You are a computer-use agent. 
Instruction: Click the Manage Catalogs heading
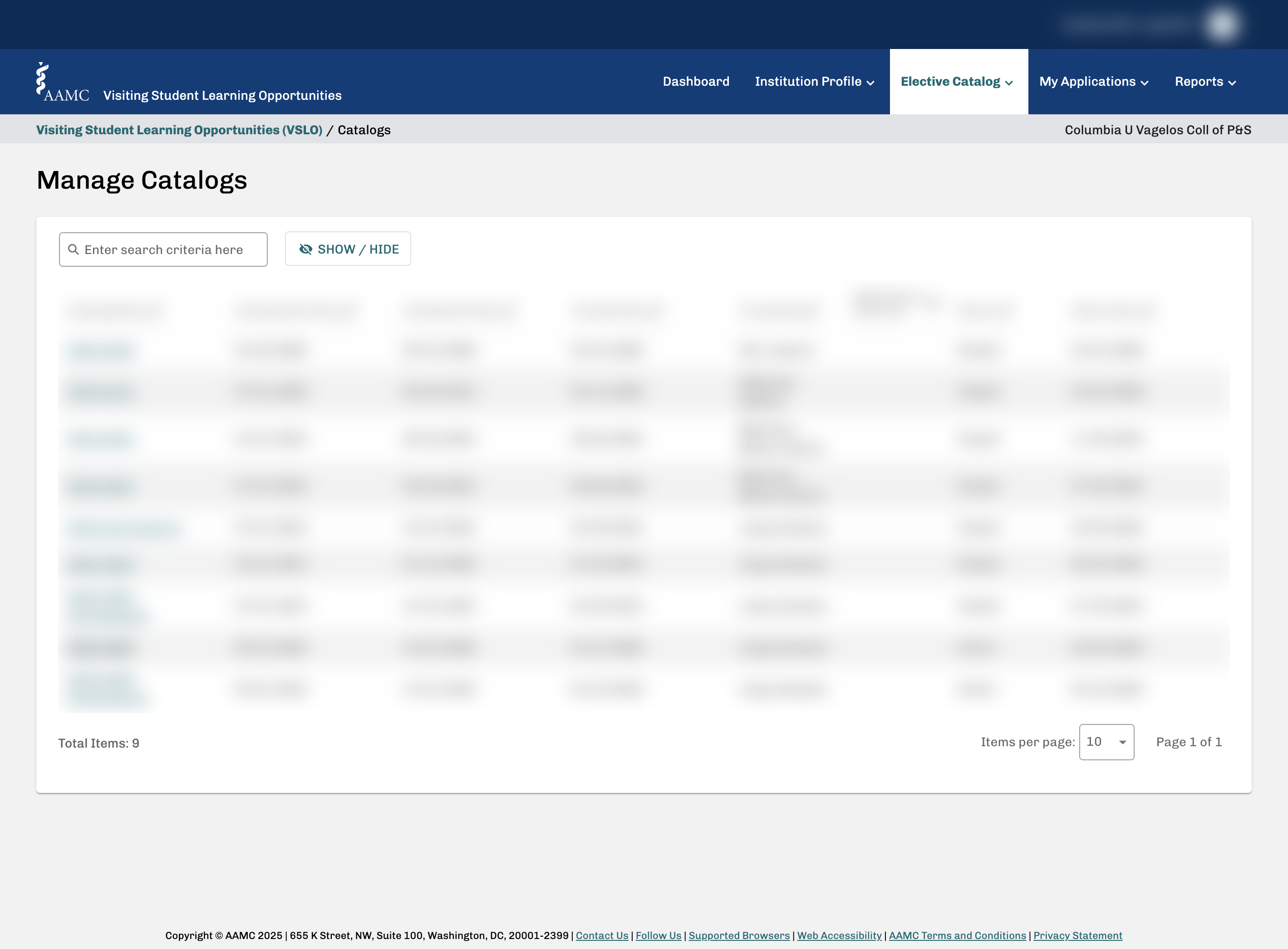(142, 181)
